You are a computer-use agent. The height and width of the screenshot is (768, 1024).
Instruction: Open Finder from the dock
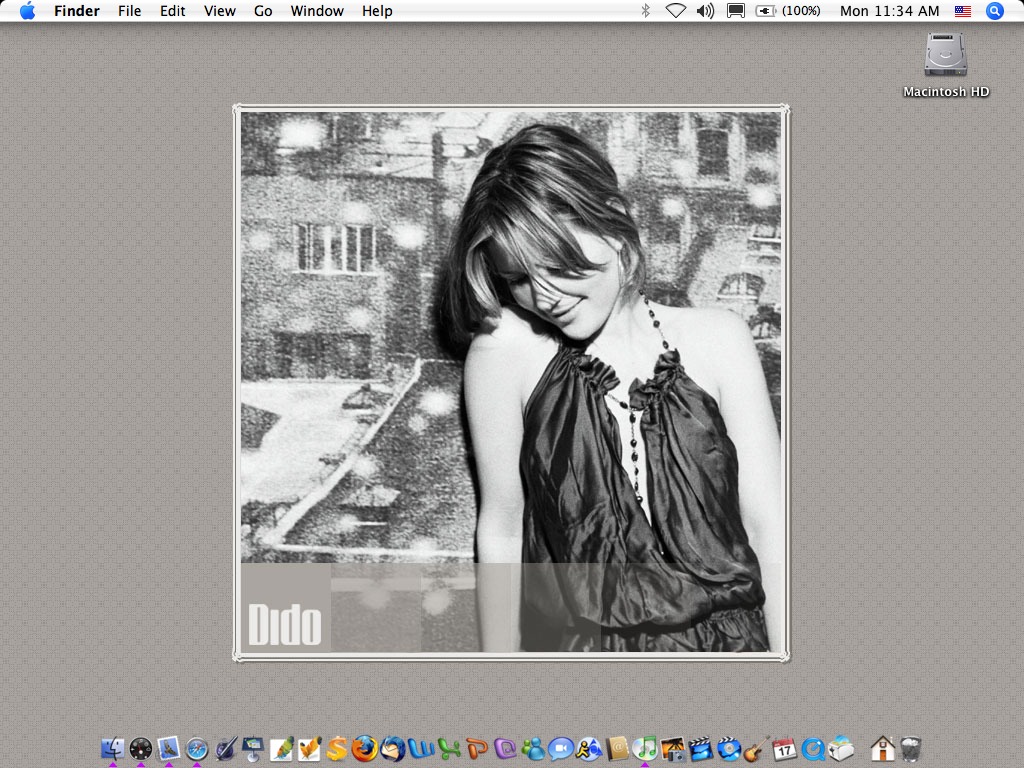(113, 748)
